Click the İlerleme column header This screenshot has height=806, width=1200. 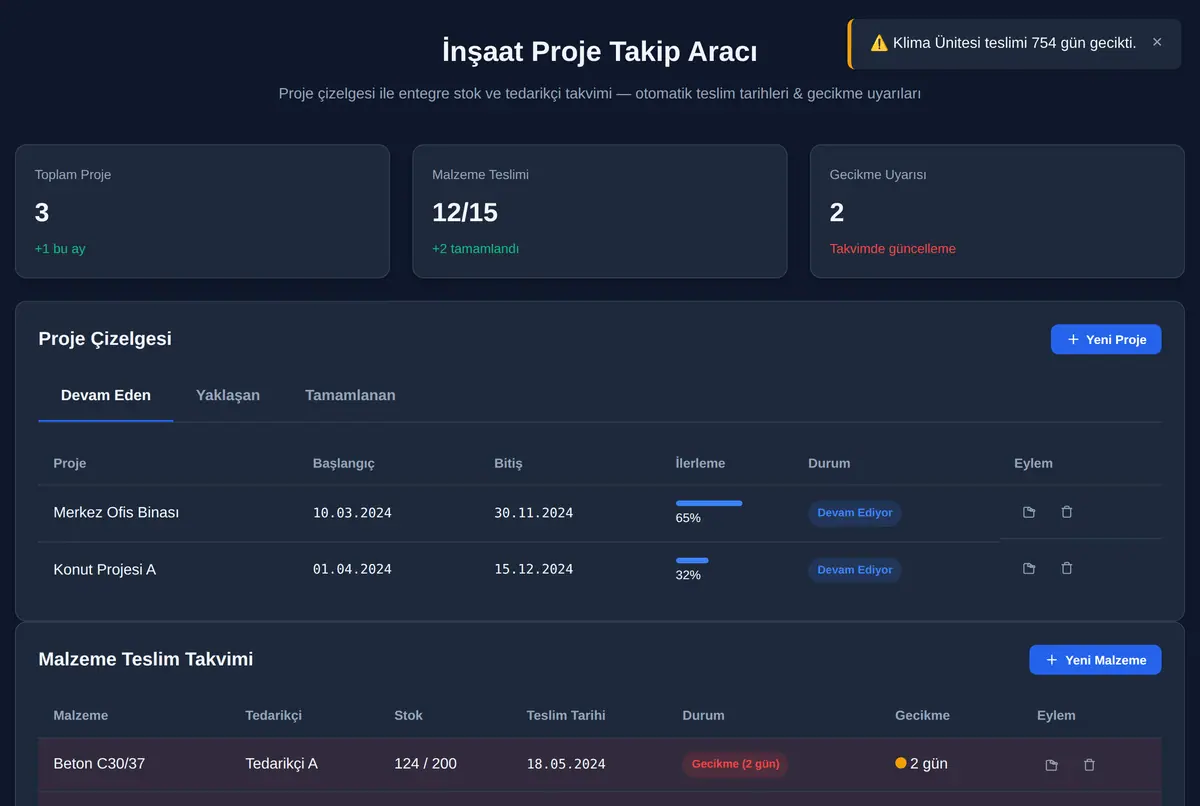[700, 463]
